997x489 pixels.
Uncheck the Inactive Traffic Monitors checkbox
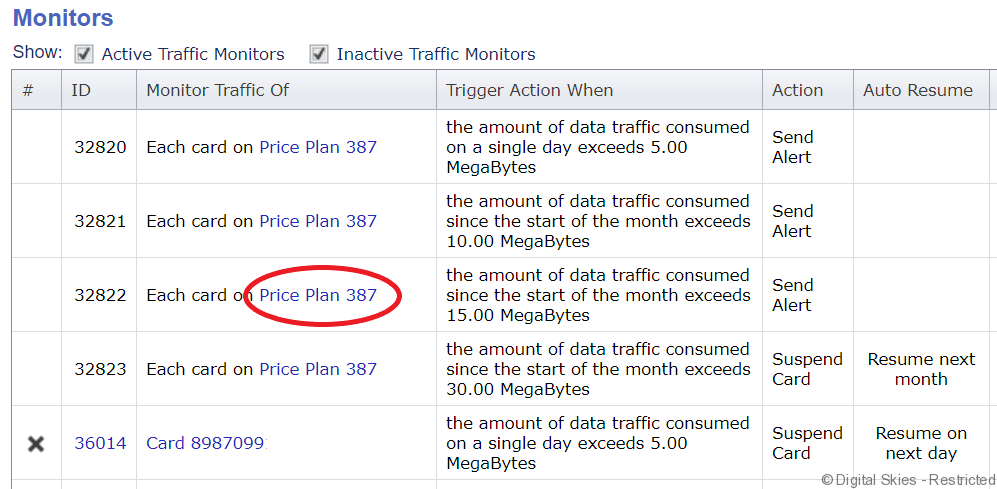click(319, 54)
